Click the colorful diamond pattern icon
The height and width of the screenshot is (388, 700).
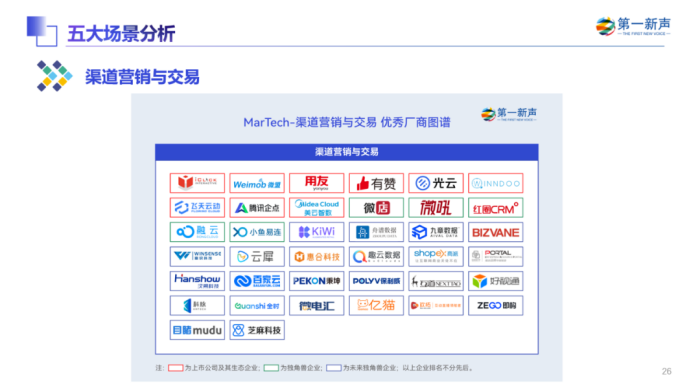click(54, 76)
